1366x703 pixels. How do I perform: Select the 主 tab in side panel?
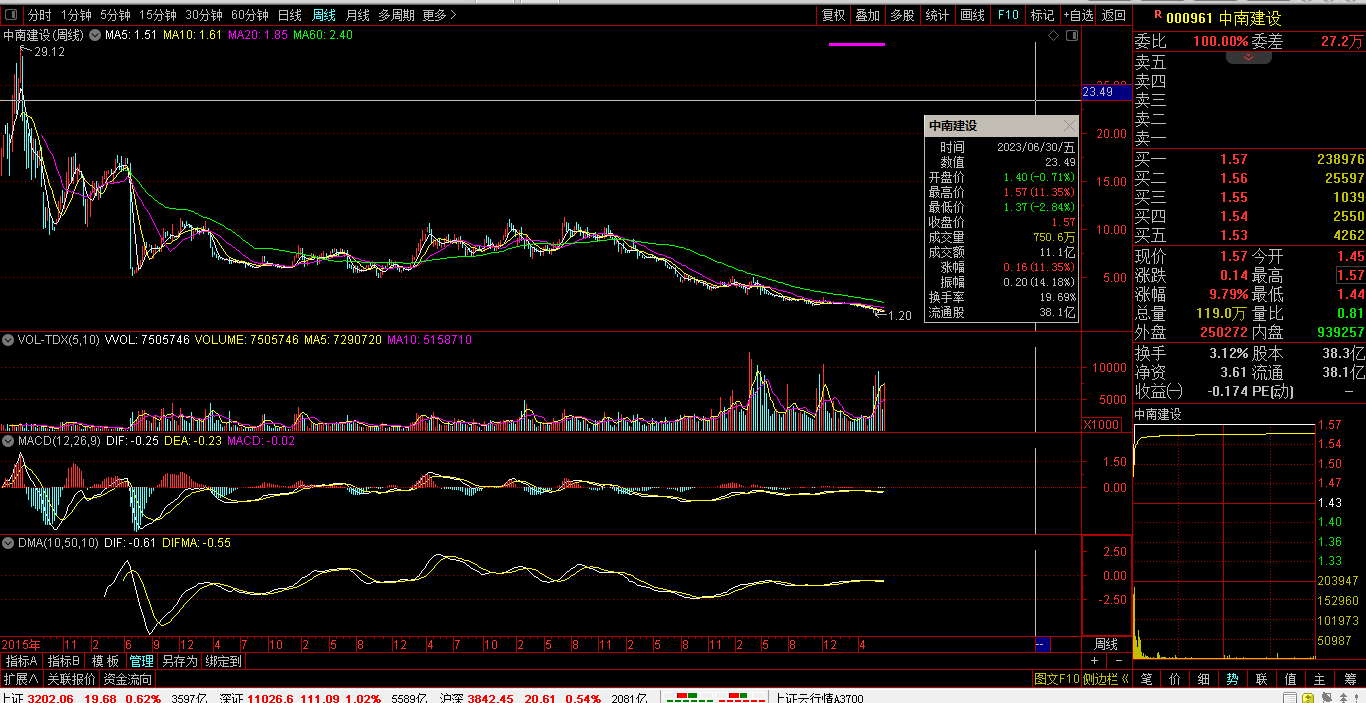click(x=1320, y=679)
